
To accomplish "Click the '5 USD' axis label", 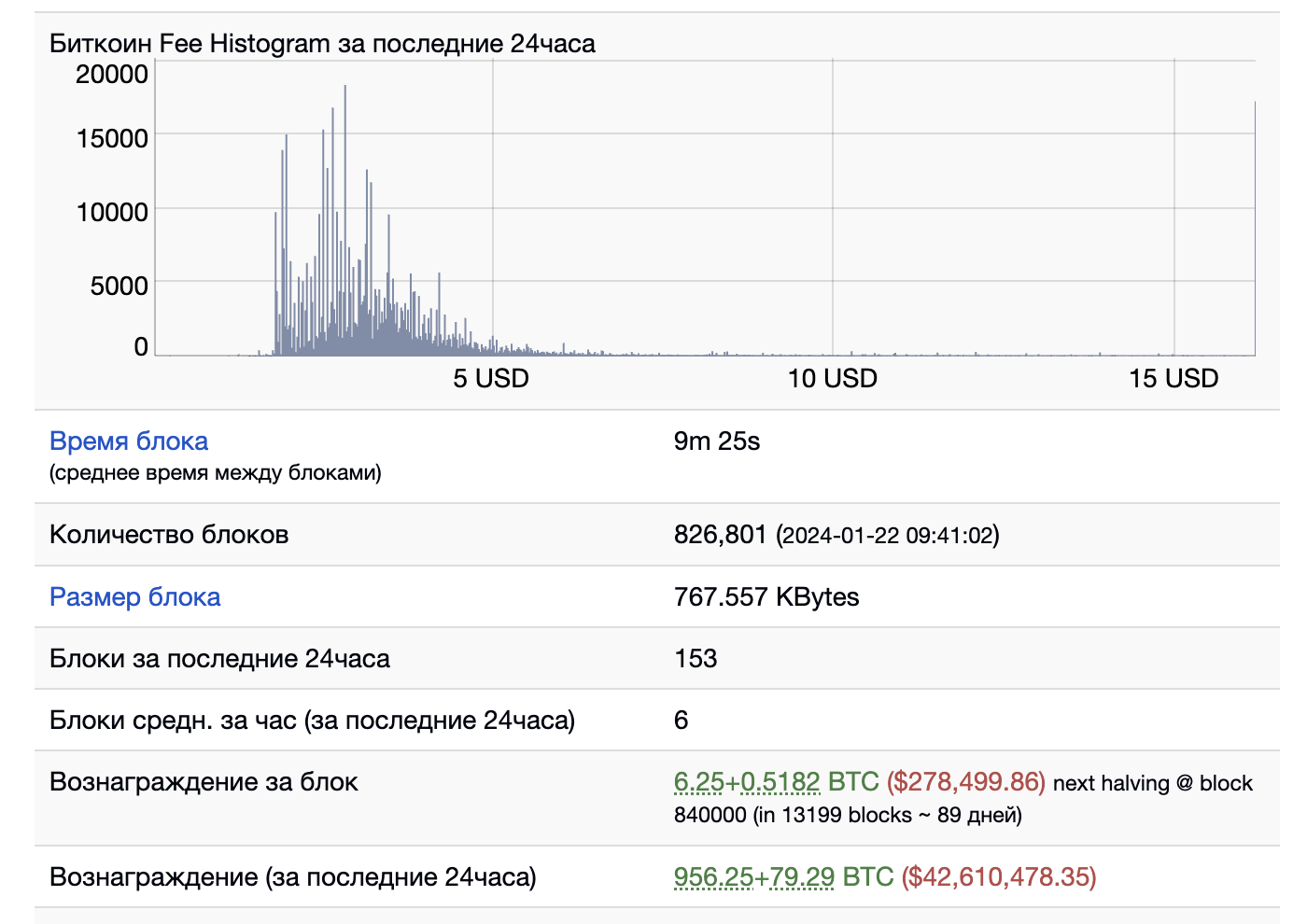I will pyautogui.click(x=491, y=379).
